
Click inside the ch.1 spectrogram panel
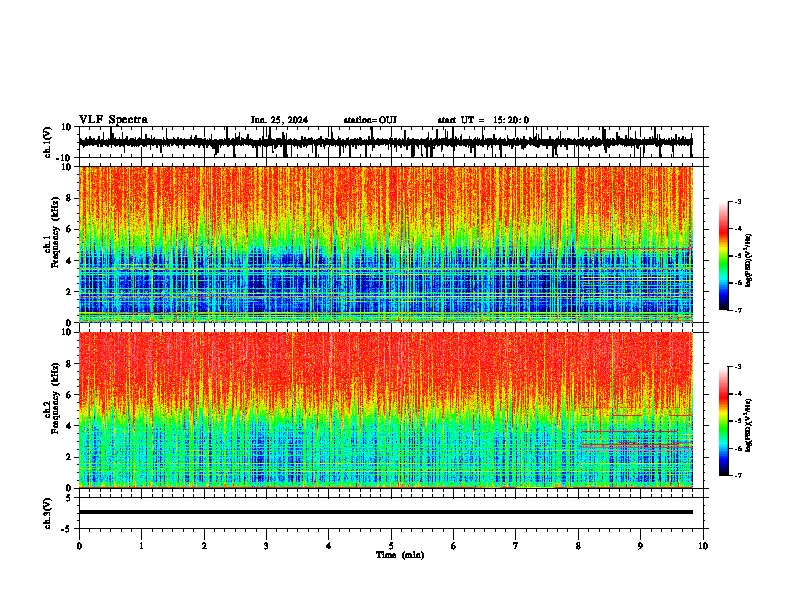(385, 244)
